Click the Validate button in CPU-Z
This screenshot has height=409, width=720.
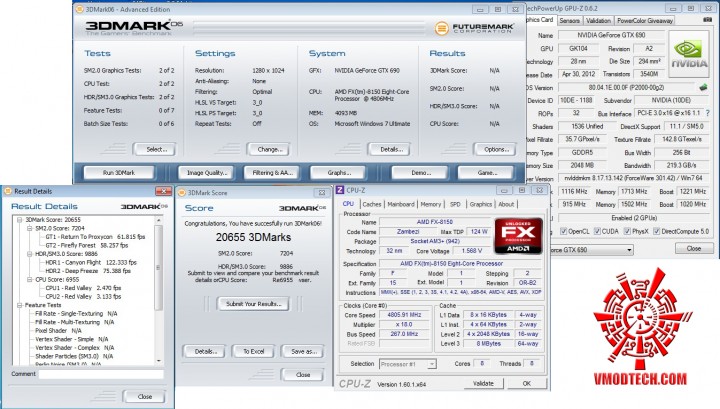483,383
